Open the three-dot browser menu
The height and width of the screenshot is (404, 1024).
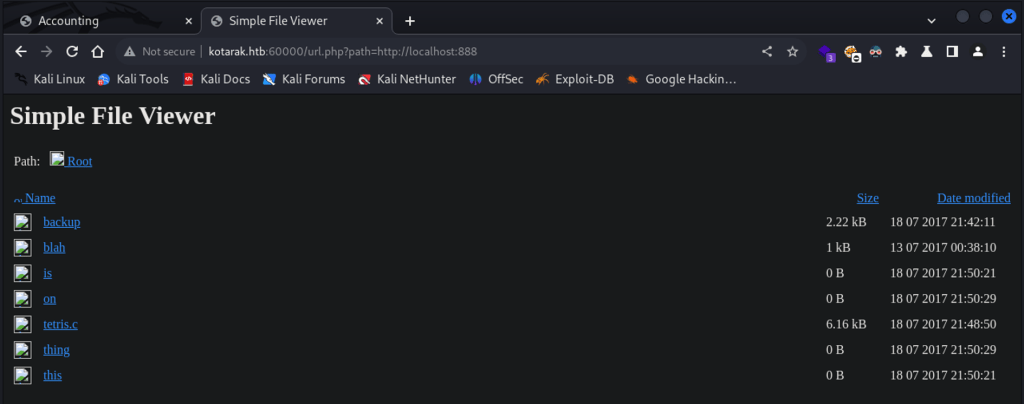pos(1003,51)
